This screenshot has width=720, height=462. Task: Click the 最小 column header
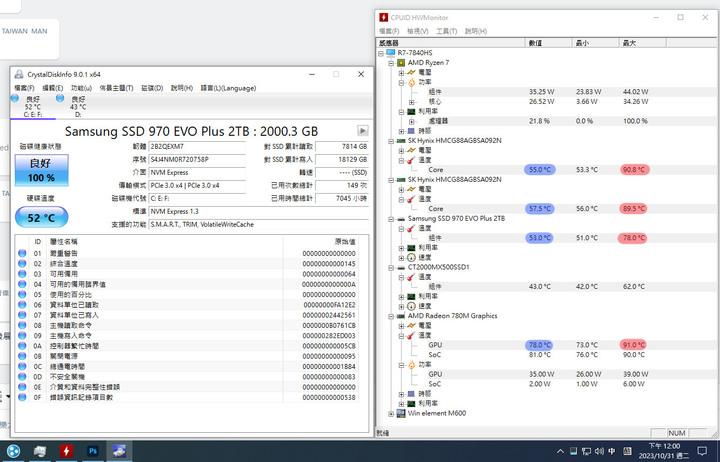tap(595, 43)
